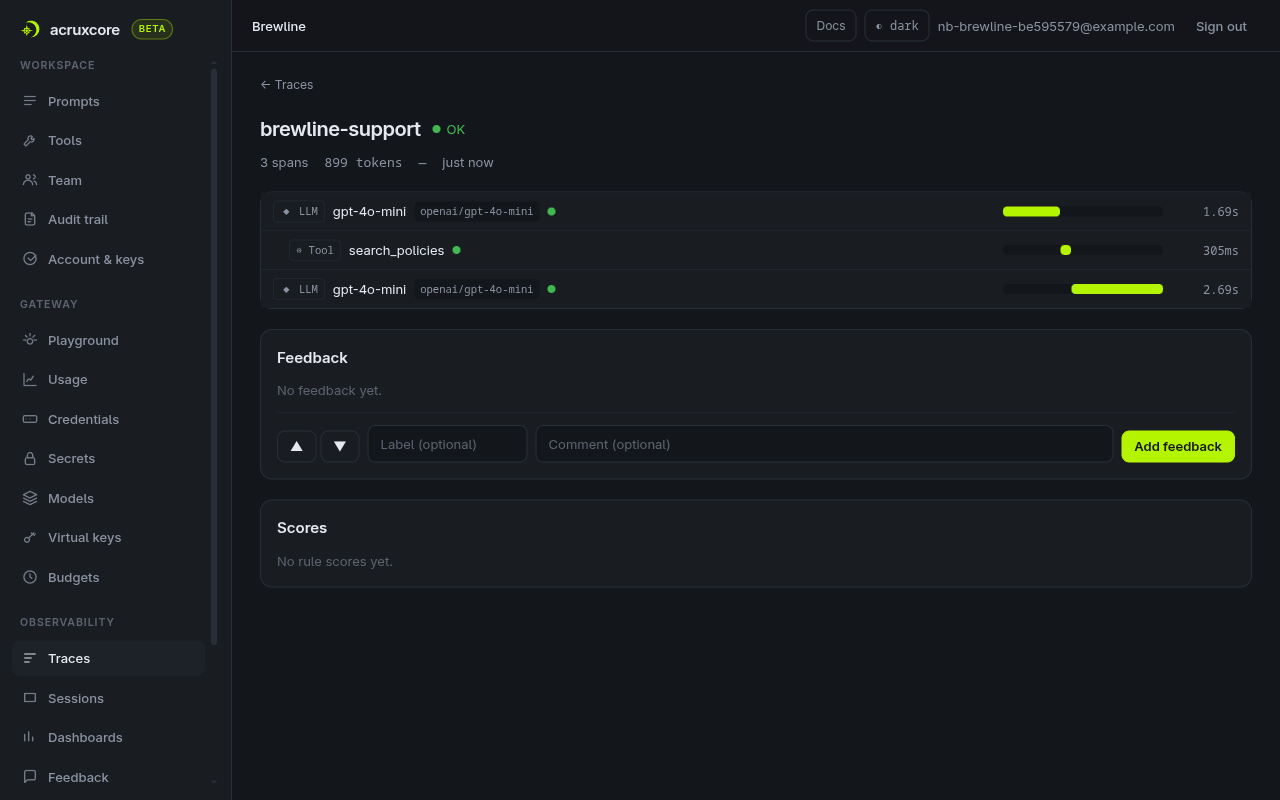Focus the Comment (optional) field
The width and height of the screenshot is (1280, 800).
[x=824, y=444]
